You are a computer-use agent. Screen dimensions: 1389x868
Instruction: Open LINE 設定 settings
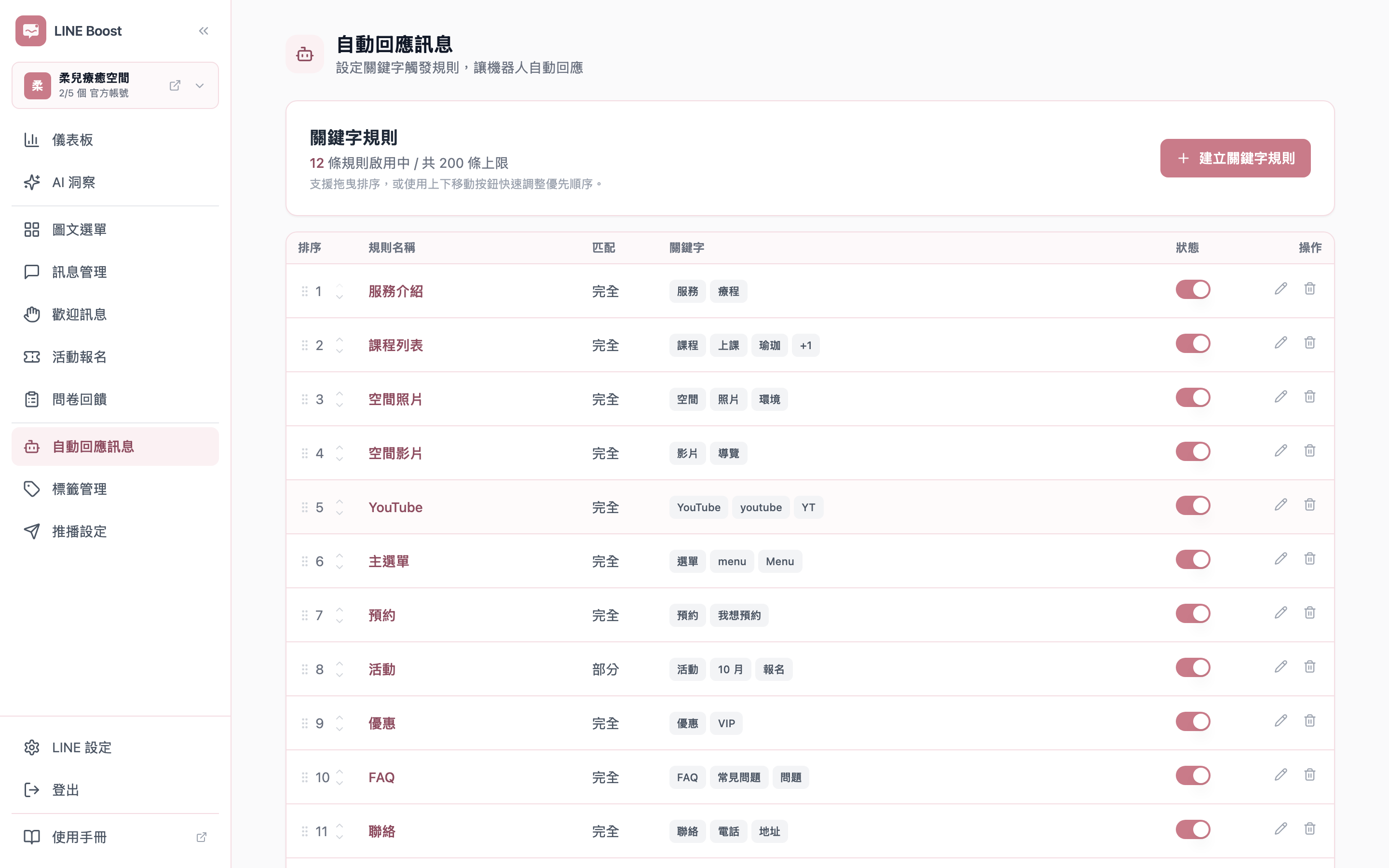click(x=115, y=747)
